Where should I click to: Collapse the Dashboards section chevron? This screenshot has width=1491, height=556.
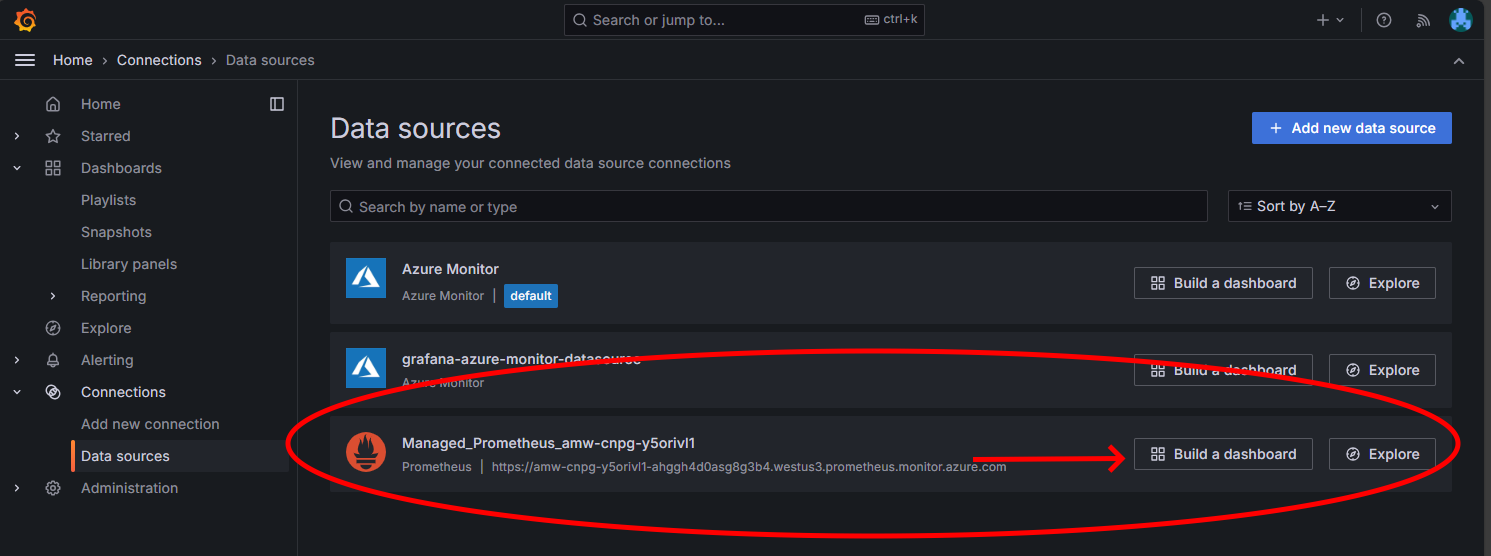click(17, 168)
